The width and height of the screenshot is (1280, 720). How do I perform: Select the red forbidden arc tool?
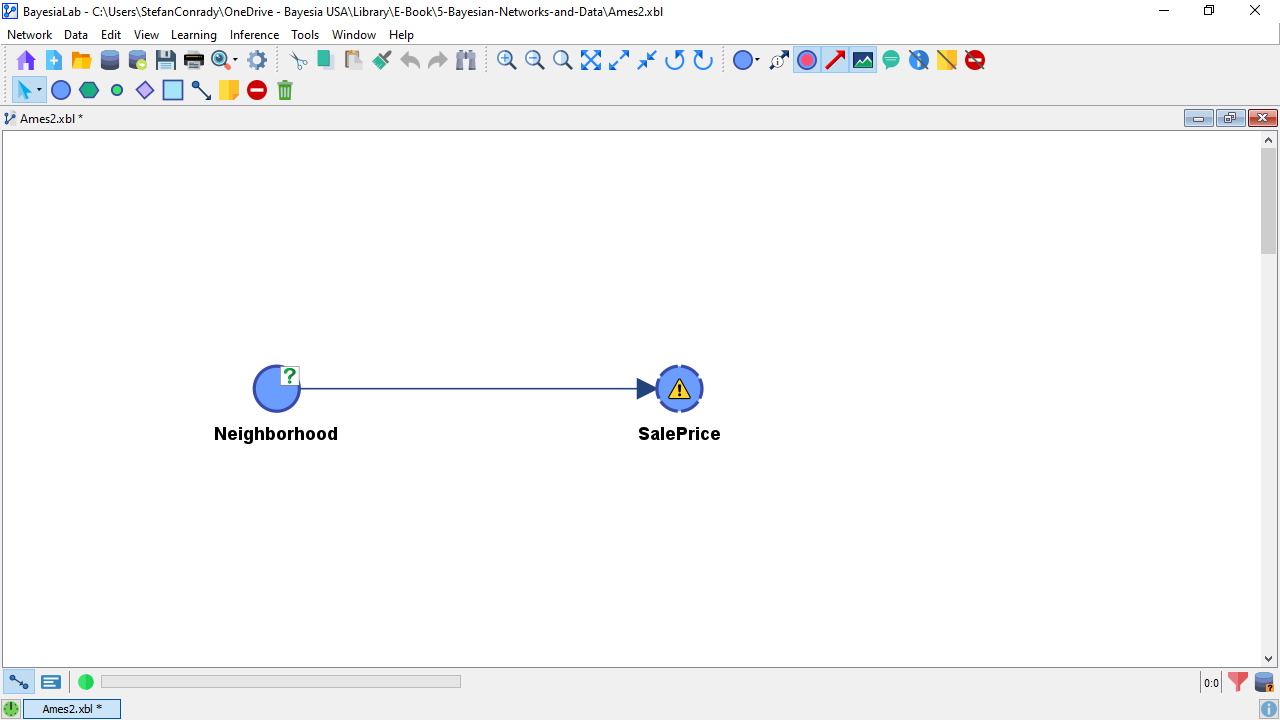[x=257, y=90]
